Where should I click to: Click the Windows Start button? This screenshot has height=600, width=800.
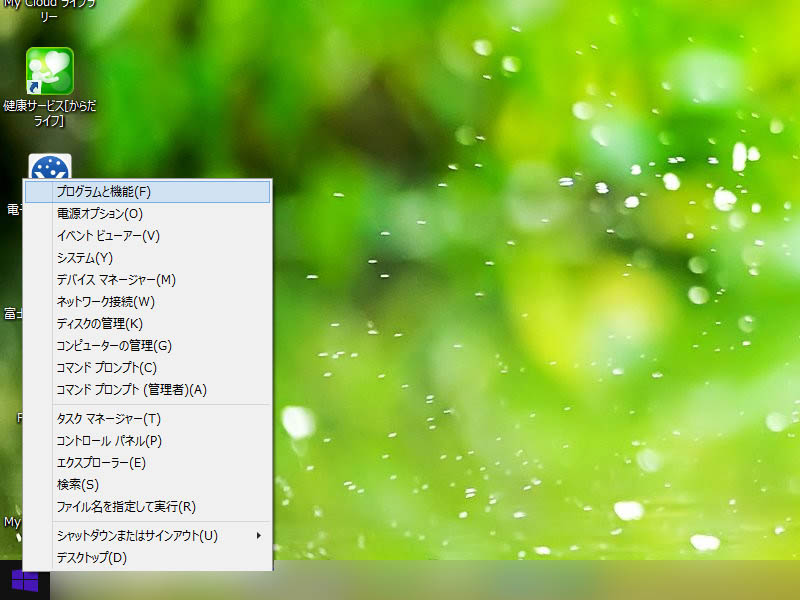pyautogui.click(x=24, y=581)
